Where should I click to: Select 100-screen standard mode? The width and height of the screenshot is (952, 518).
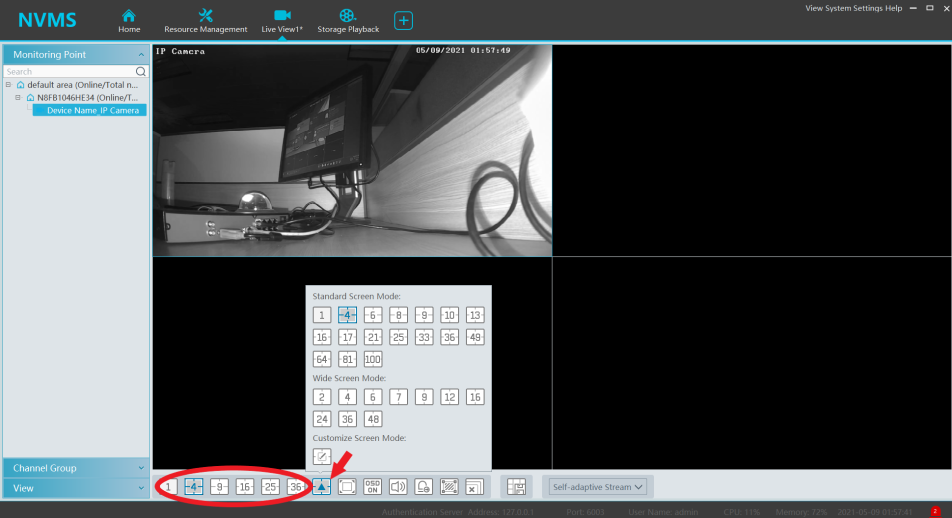tap(373, 359)
